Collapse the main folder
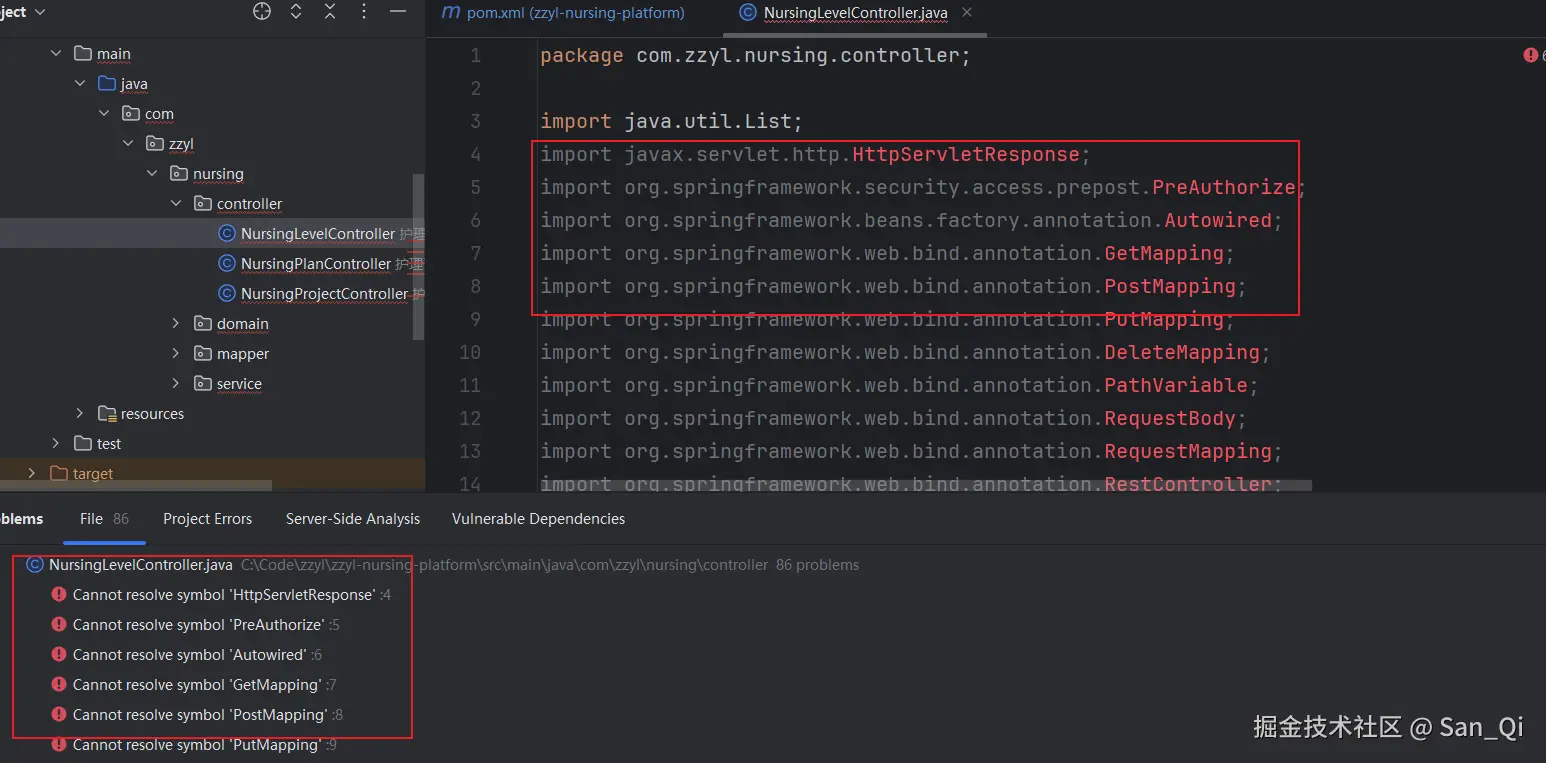 [56, 53]
